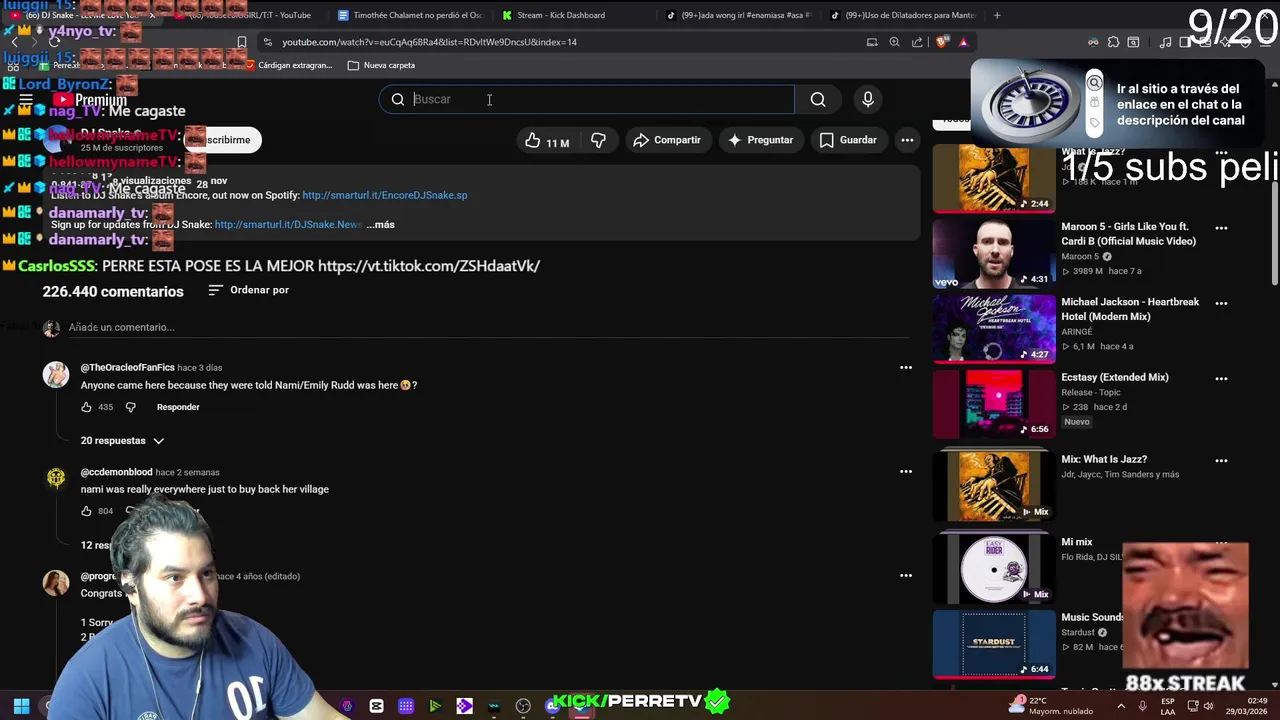Open OBS Studio from the taskbar
The width and height of the screenshot is (1280, 720).
tap(523, 706)
